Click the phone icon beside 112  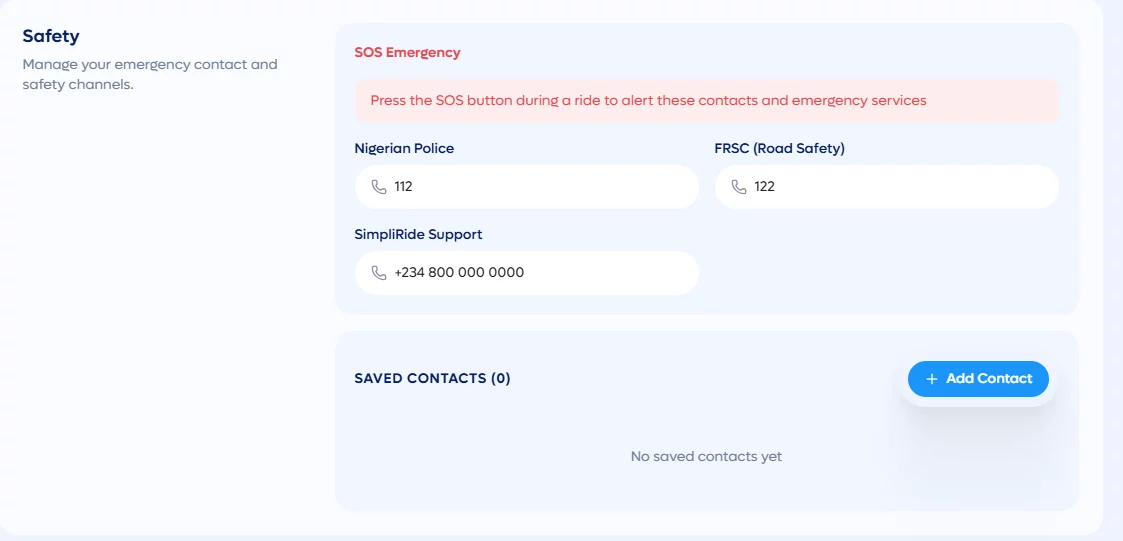[379, 187]
